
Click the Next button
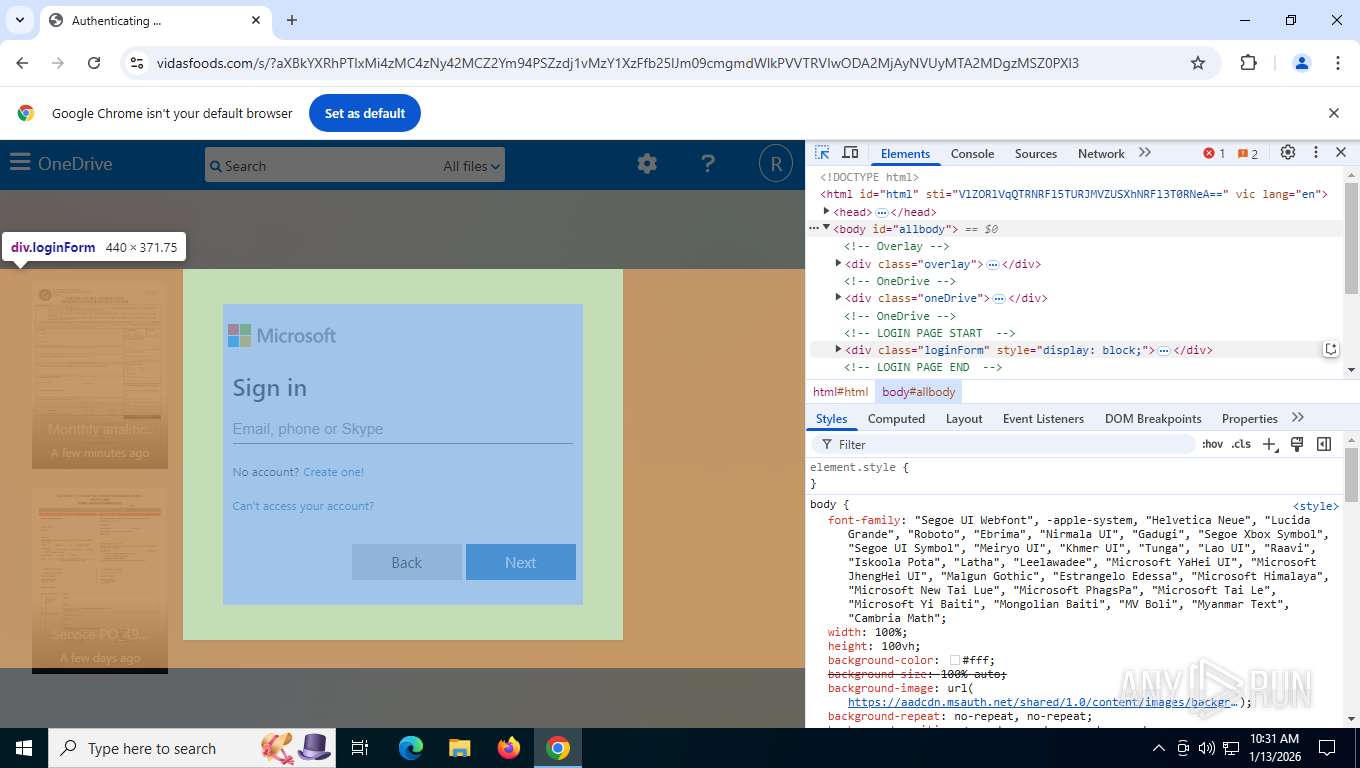tap(521, 562)
